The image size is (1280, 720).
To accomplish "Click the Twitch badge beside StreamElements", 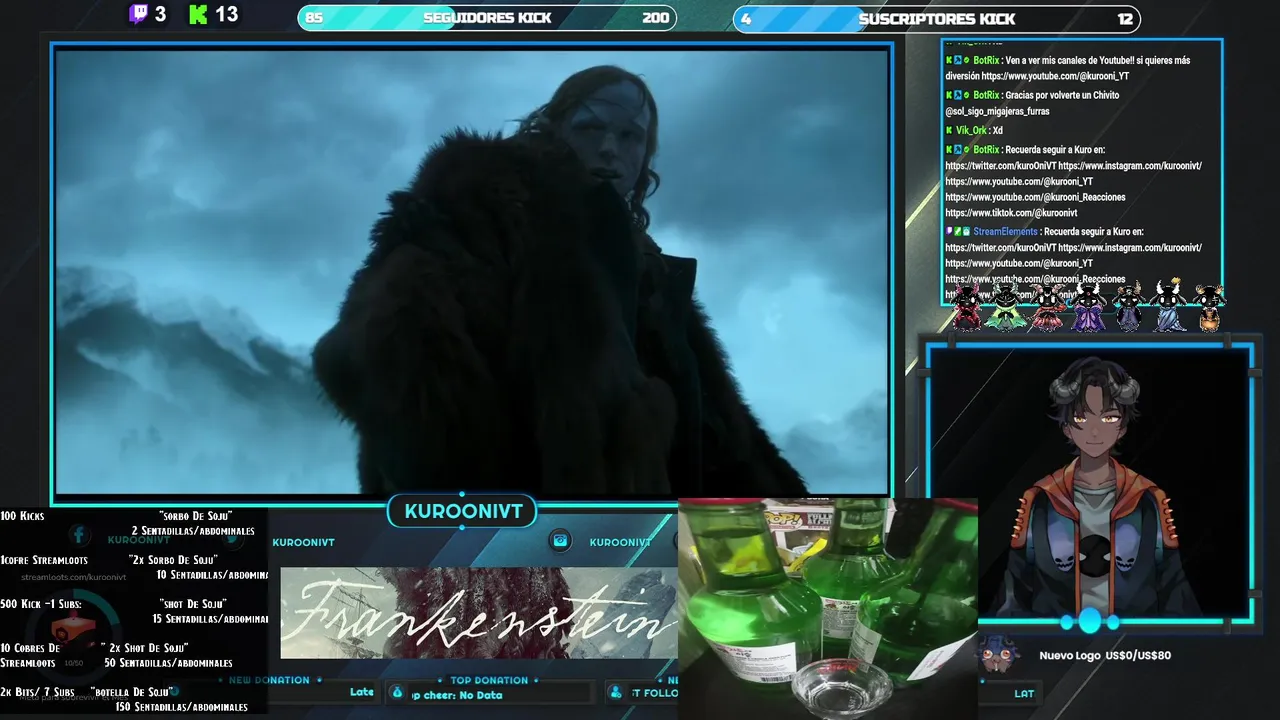I will click(x=949, y=231).
